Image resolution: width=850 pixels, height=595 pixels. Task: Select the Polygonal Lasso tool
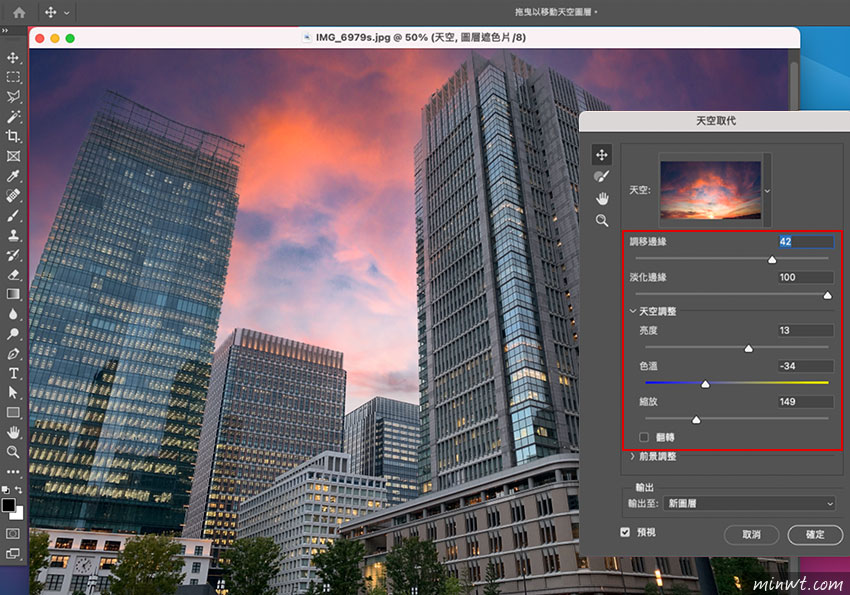(x=13, y=96)
